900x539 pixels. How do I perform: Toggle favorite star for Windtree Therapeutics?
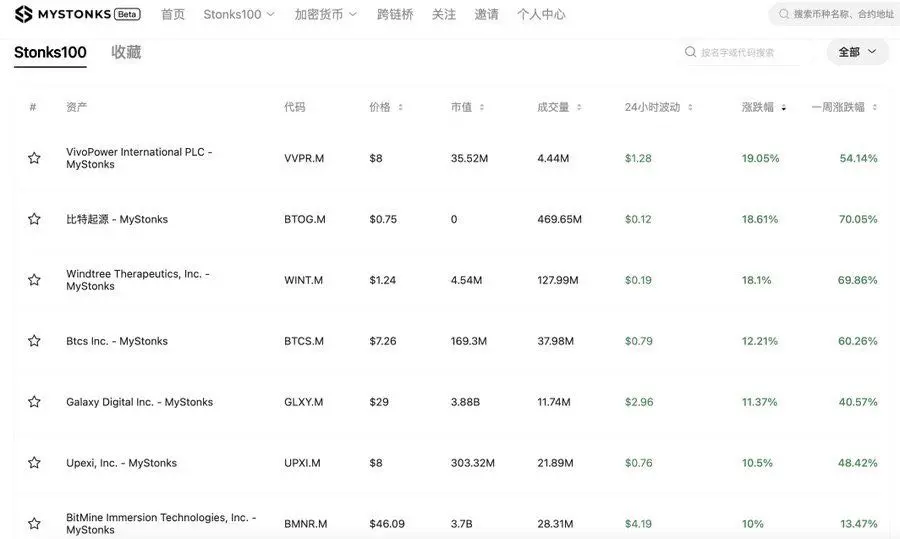(x=34, y=280)
